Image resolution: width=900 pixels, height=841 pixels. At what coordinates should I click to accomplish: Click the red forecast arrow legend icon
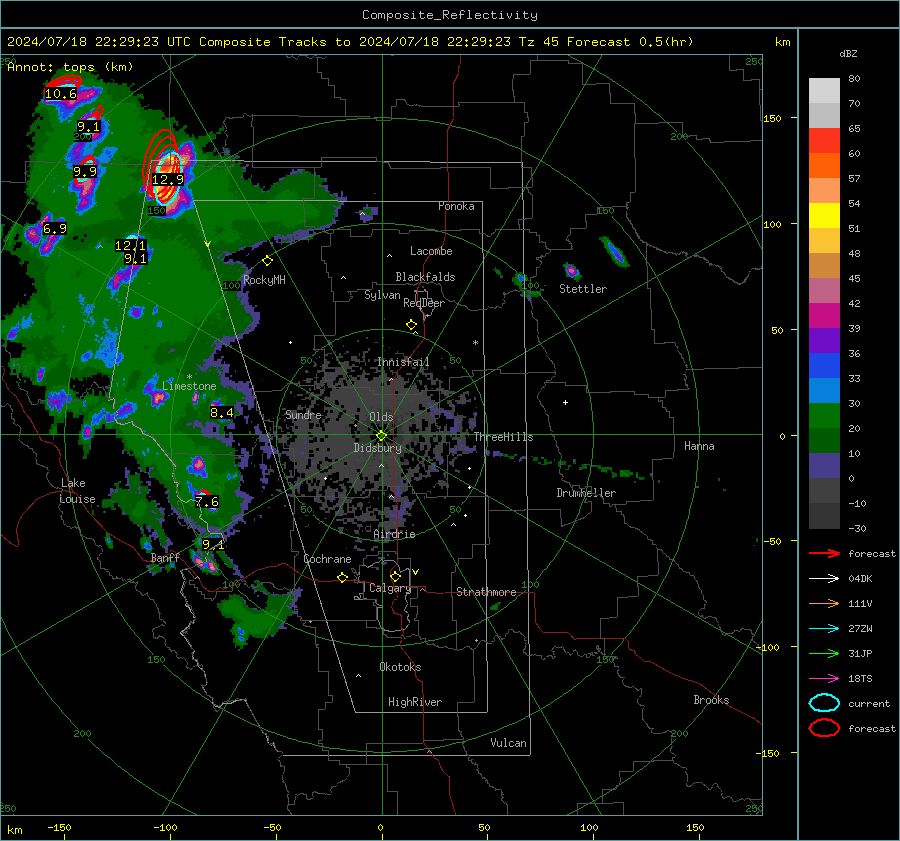(824, 553)
